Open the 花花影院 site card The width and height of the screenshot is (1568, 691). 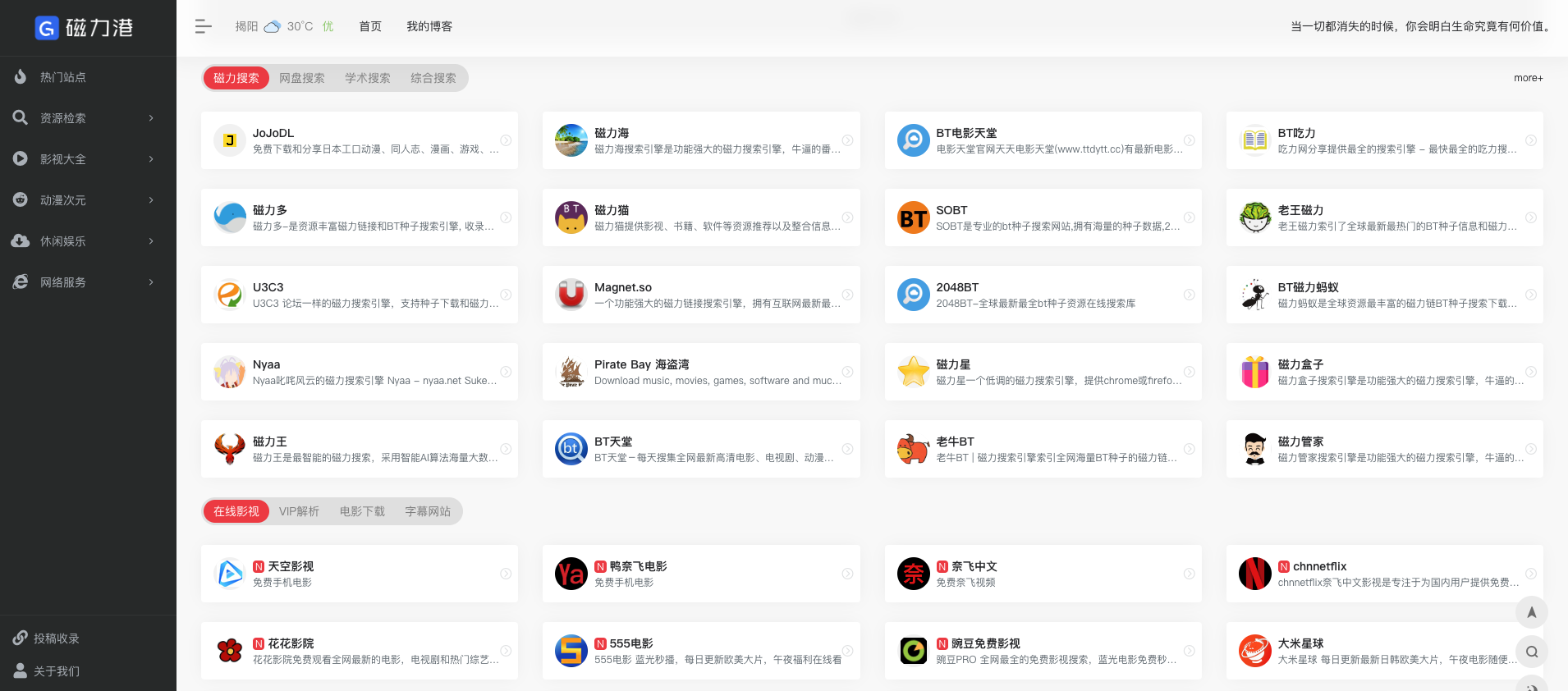click(360, 651)
